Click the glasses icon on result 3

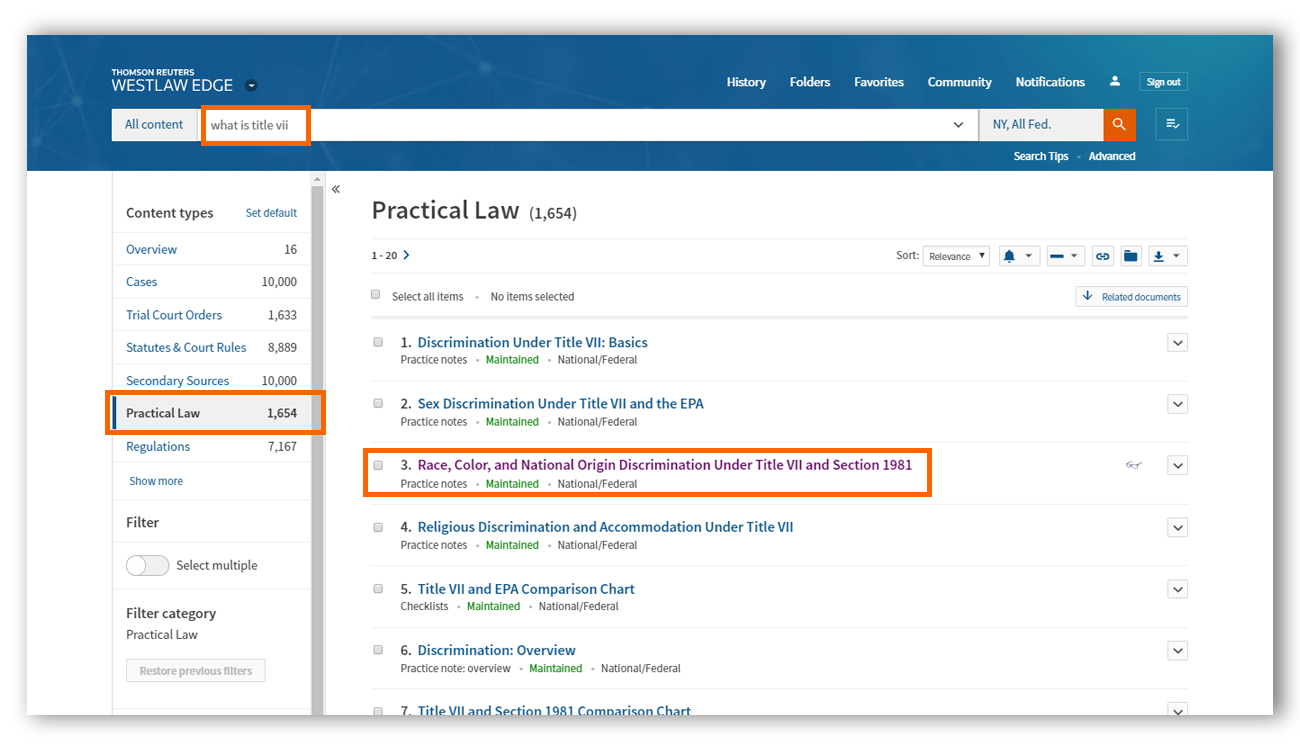pyautogui.click(x=1133, y=465)
